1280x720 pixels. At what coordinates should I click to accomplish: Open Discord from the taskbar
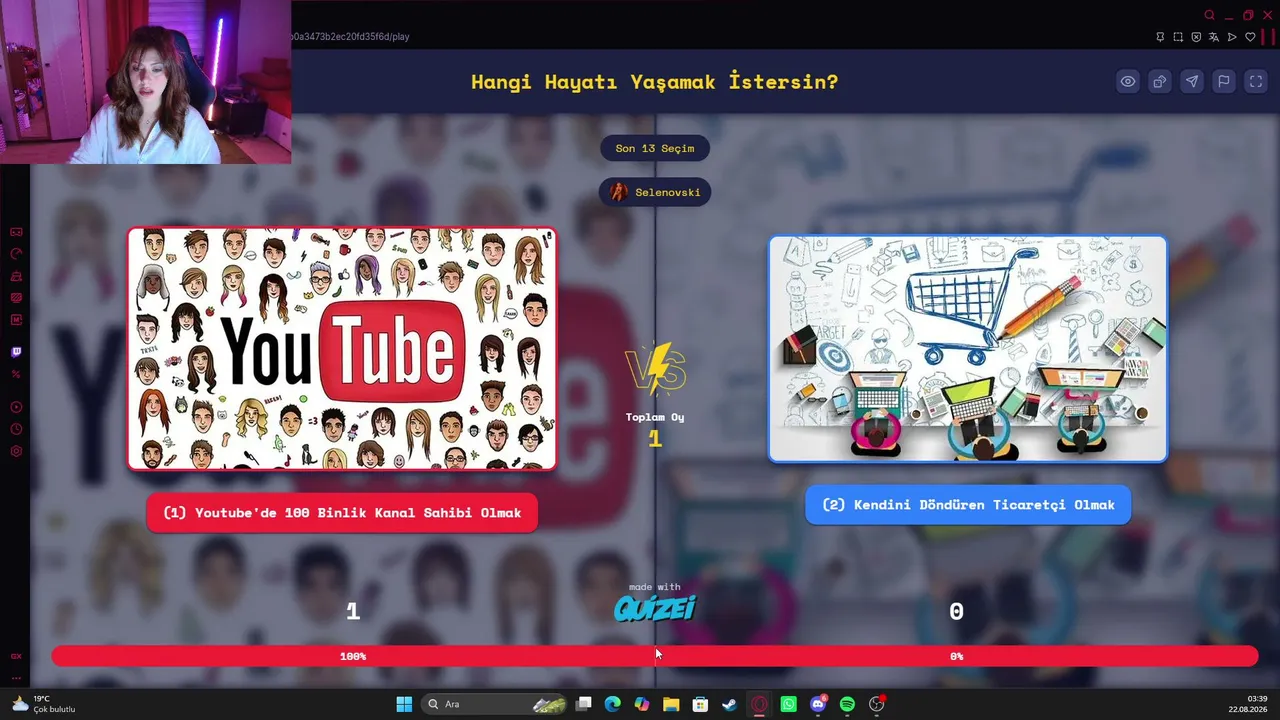pyautogui.click(x=818, y=704)
